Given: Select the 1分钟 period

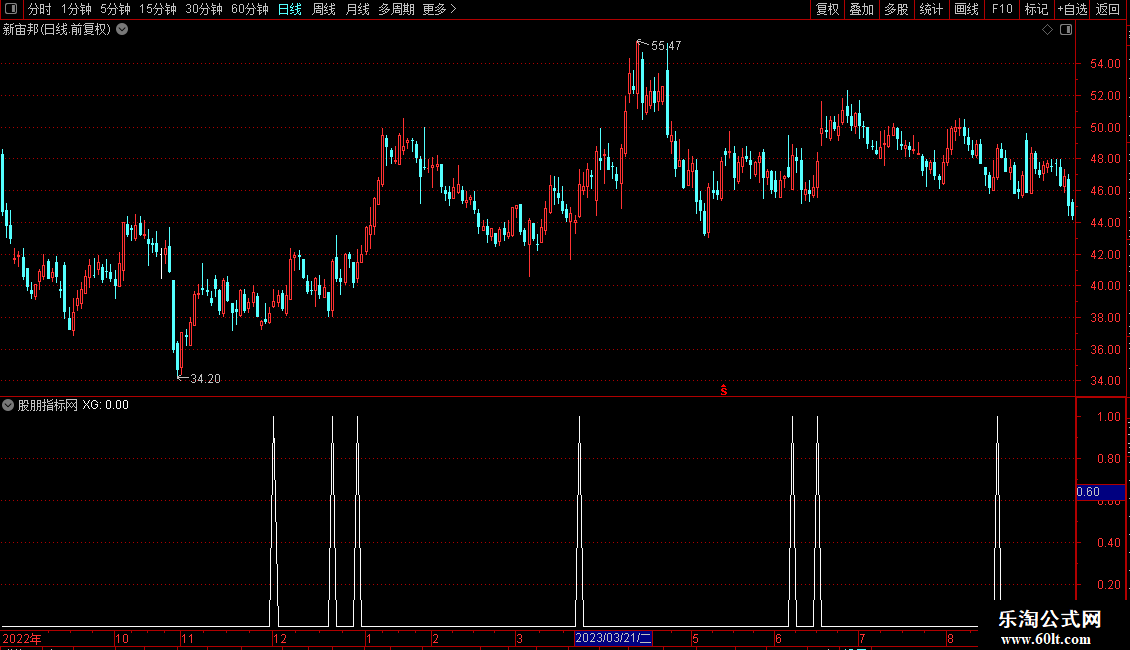Looking at the screenshot, I should (76, 9).
